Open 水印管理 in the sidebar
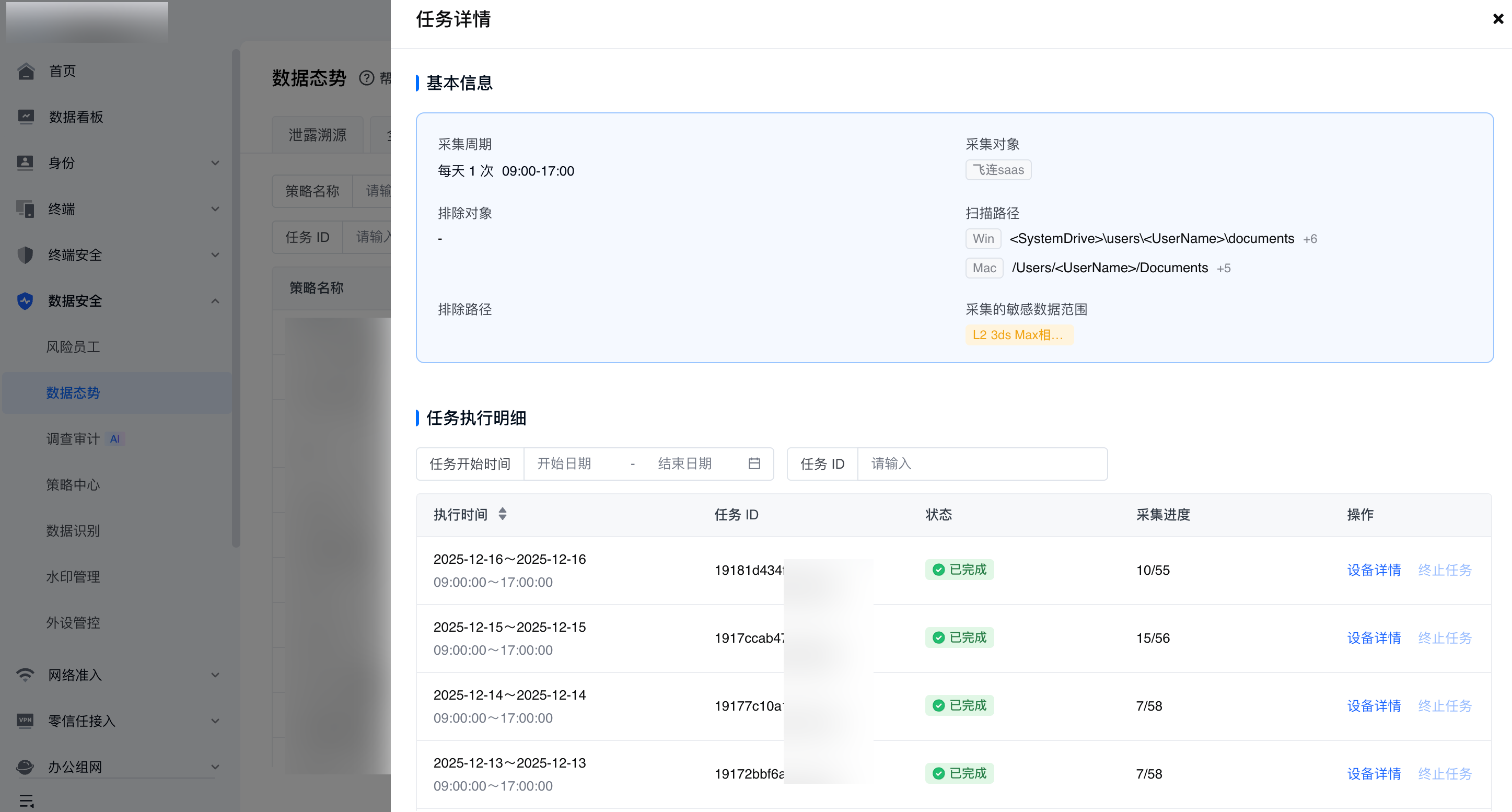This screenshot has height=812, width=1512. (x=73, y=576)
